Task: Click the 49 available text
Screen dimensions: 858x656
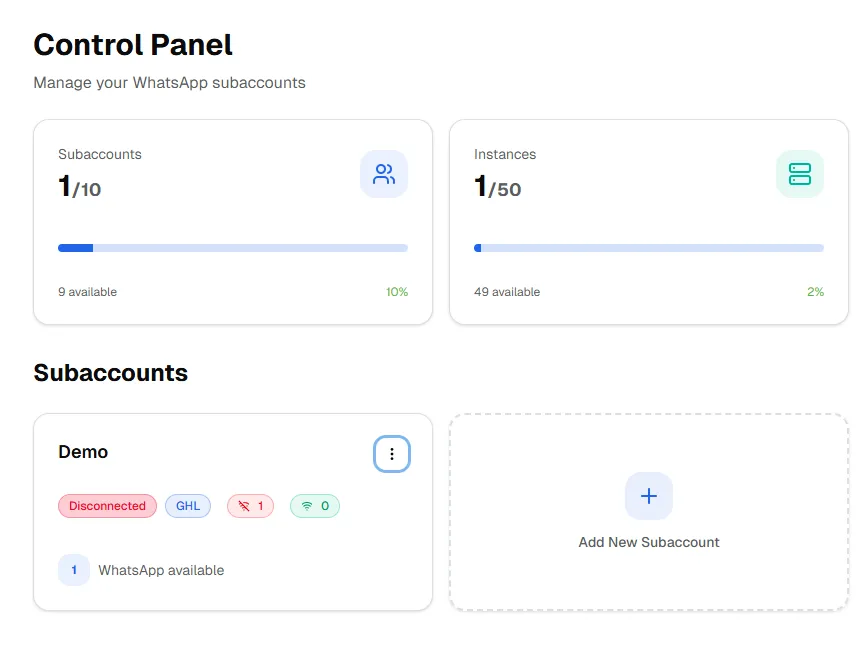Action: coord(507,292)
